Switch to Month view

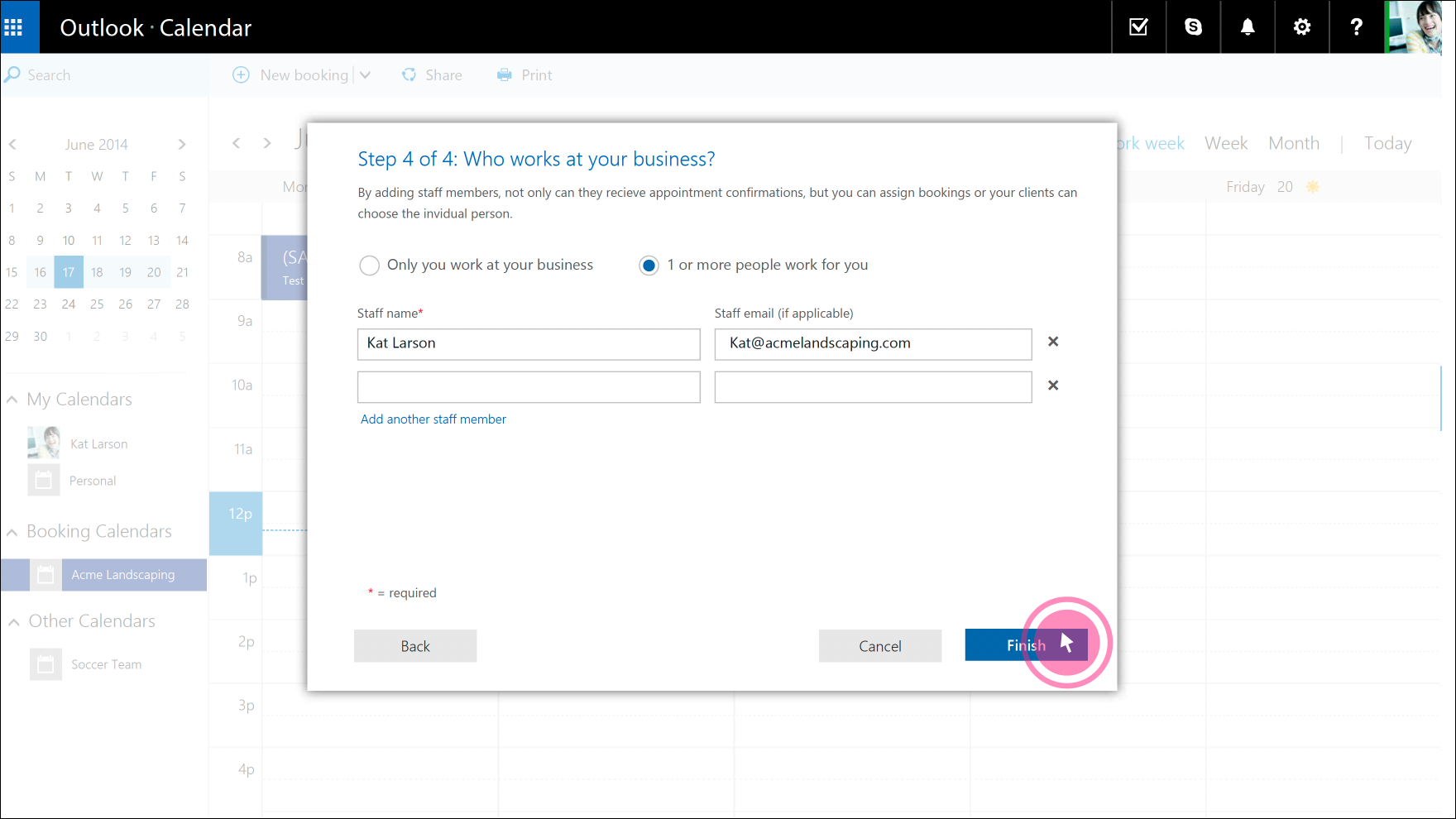[1294, 143]
